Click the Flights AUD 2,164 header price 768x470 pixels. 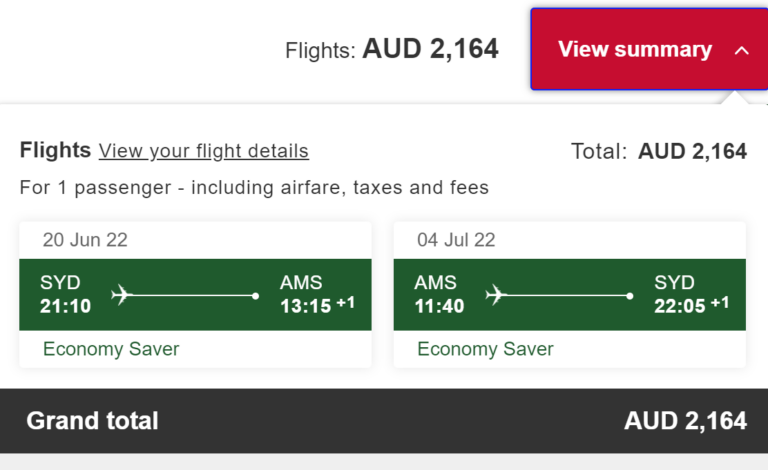(430, 49)
